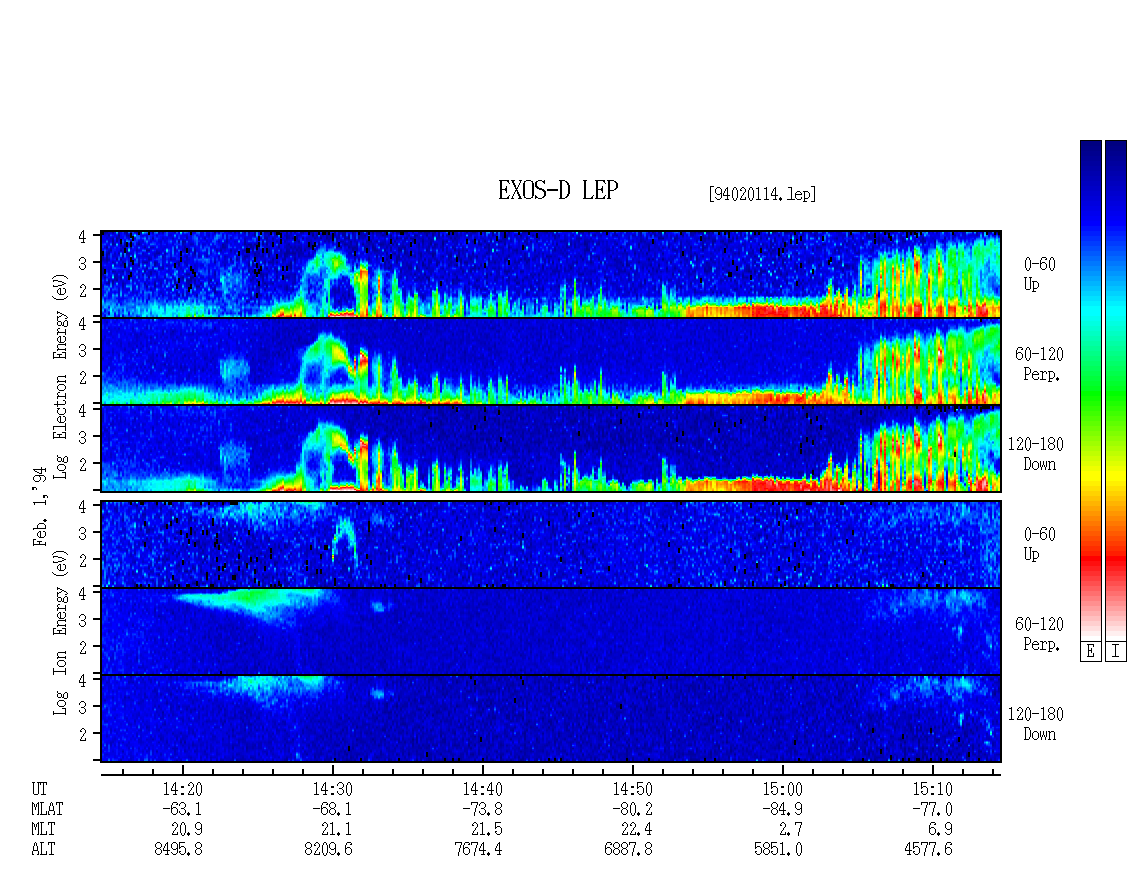Click the 60-120 Perp. label beside ion panel

pyautogui.click(x=1039, y=634)
